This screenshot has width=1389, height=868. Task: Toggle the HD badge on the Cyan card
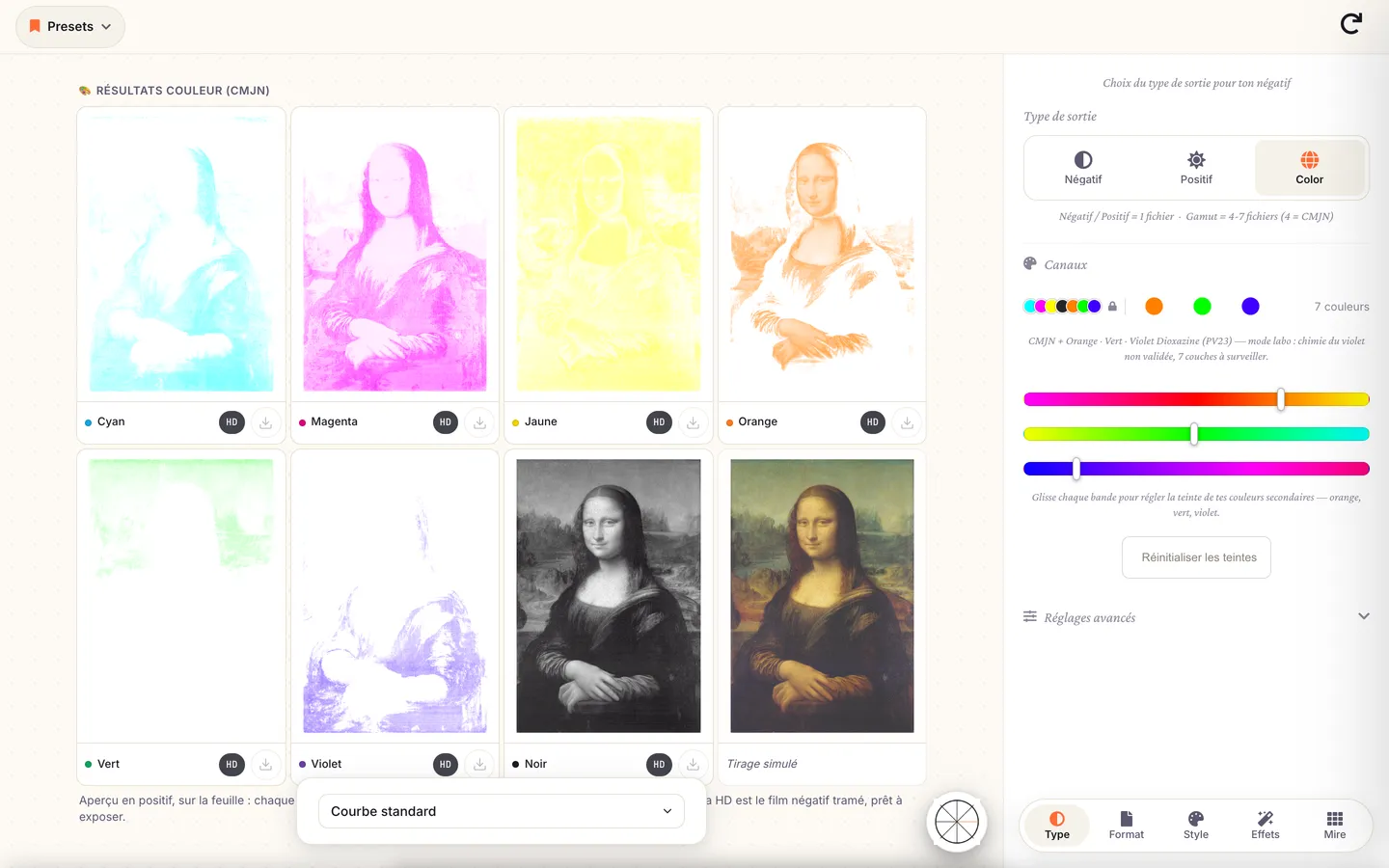click(231, 422)
